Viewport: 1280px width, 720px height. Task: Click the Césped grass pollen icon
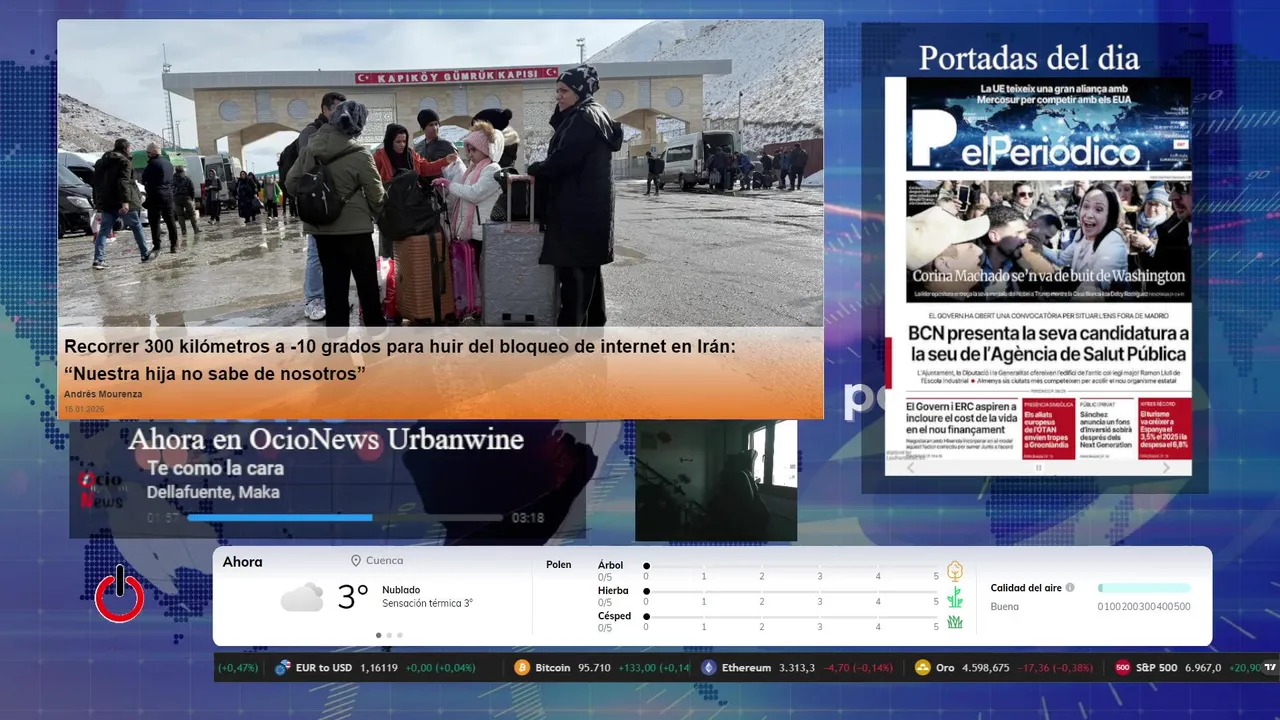click(x=955, y=622)
